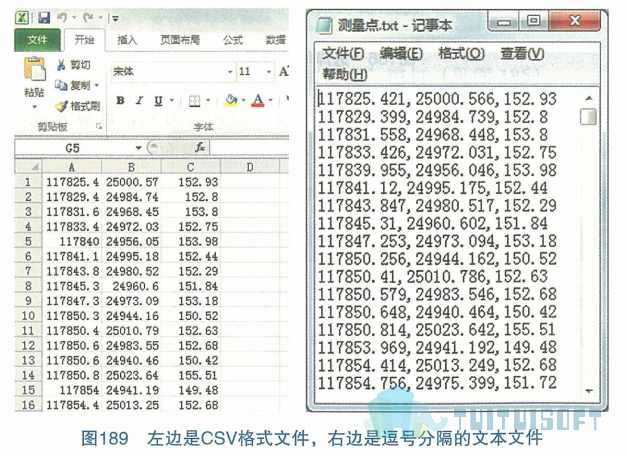
Task: Open the 格式(O) menu in Notepad
Action: coord(461,53)
